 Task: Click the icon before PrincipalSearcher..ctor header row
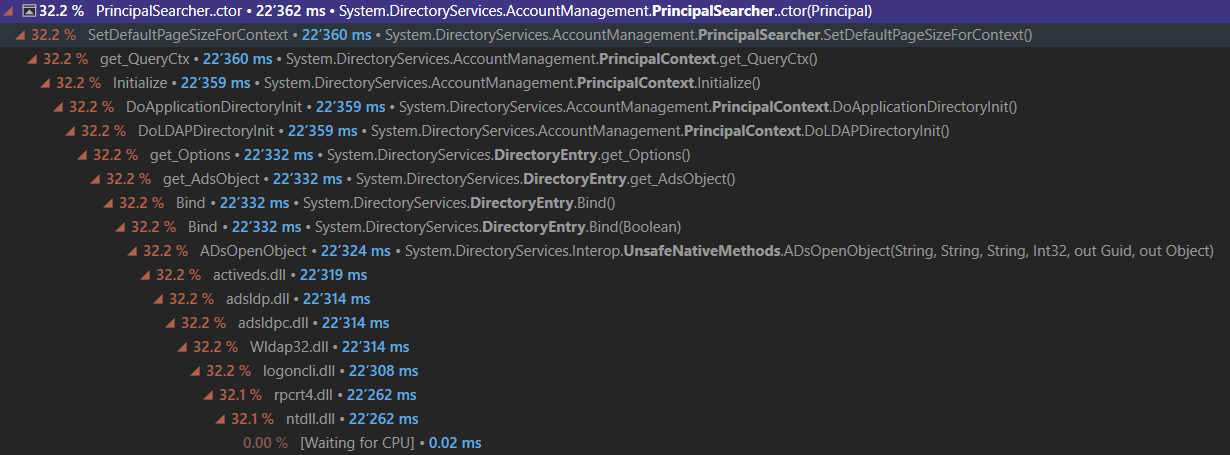pos(28,11)
